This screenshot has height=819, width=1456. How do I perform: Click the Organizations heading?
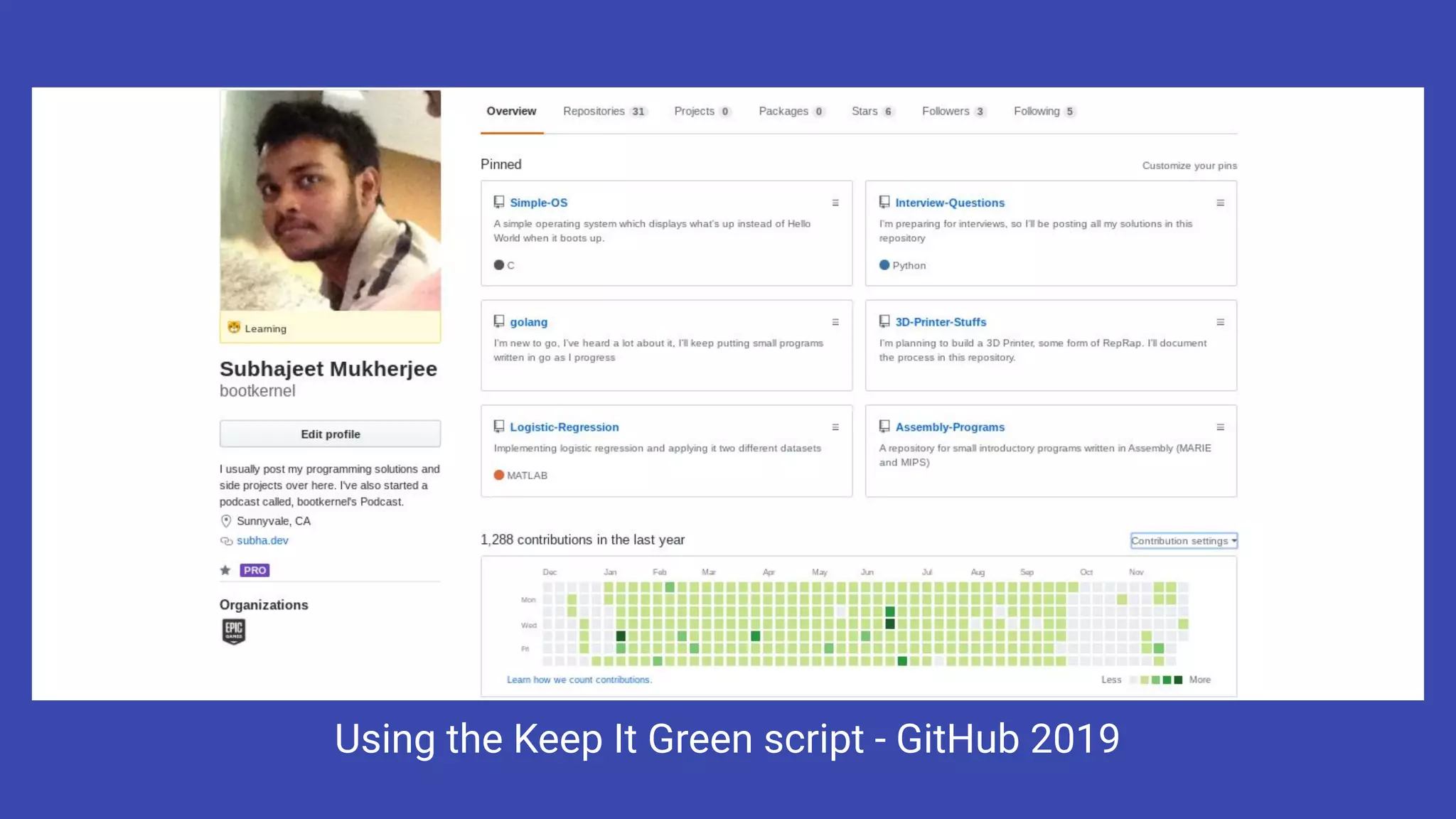264,605
